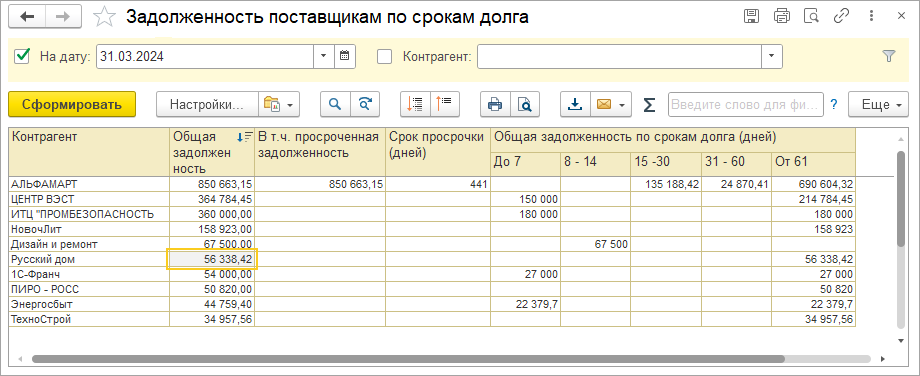Open Настройки... settings button
Image resolution: width=920 pixels, height=376 pixels.
coord(207,104)
